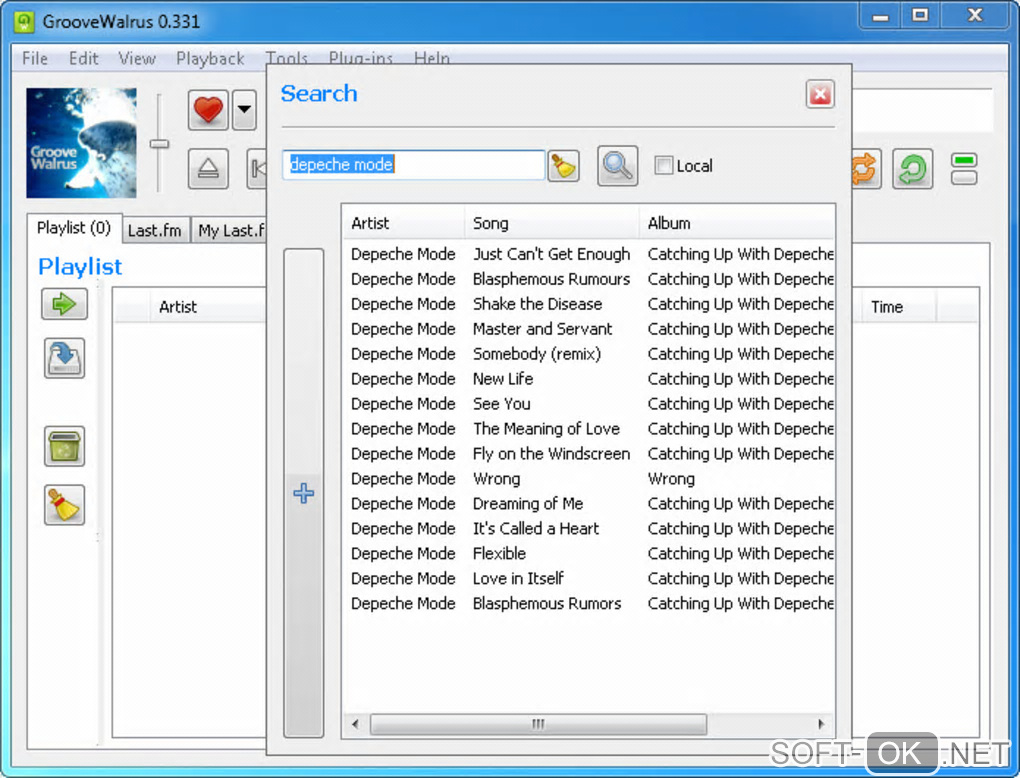Viewport: 1020px width, 778px height.
Task: Click the green refresh arrow icon
Action: [913, 168]
